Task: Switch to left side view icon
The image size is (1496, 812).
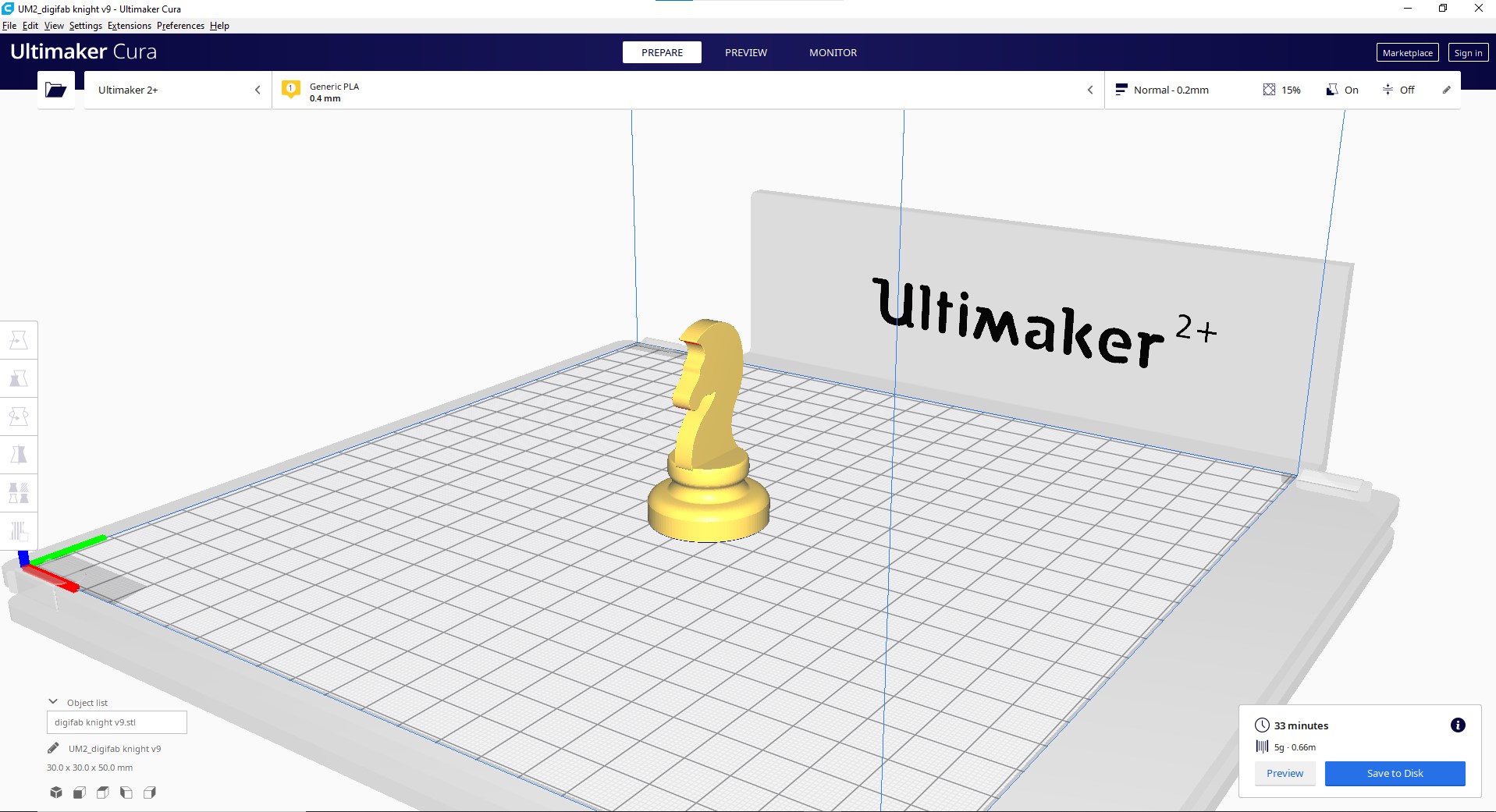Action: point(126,792)
